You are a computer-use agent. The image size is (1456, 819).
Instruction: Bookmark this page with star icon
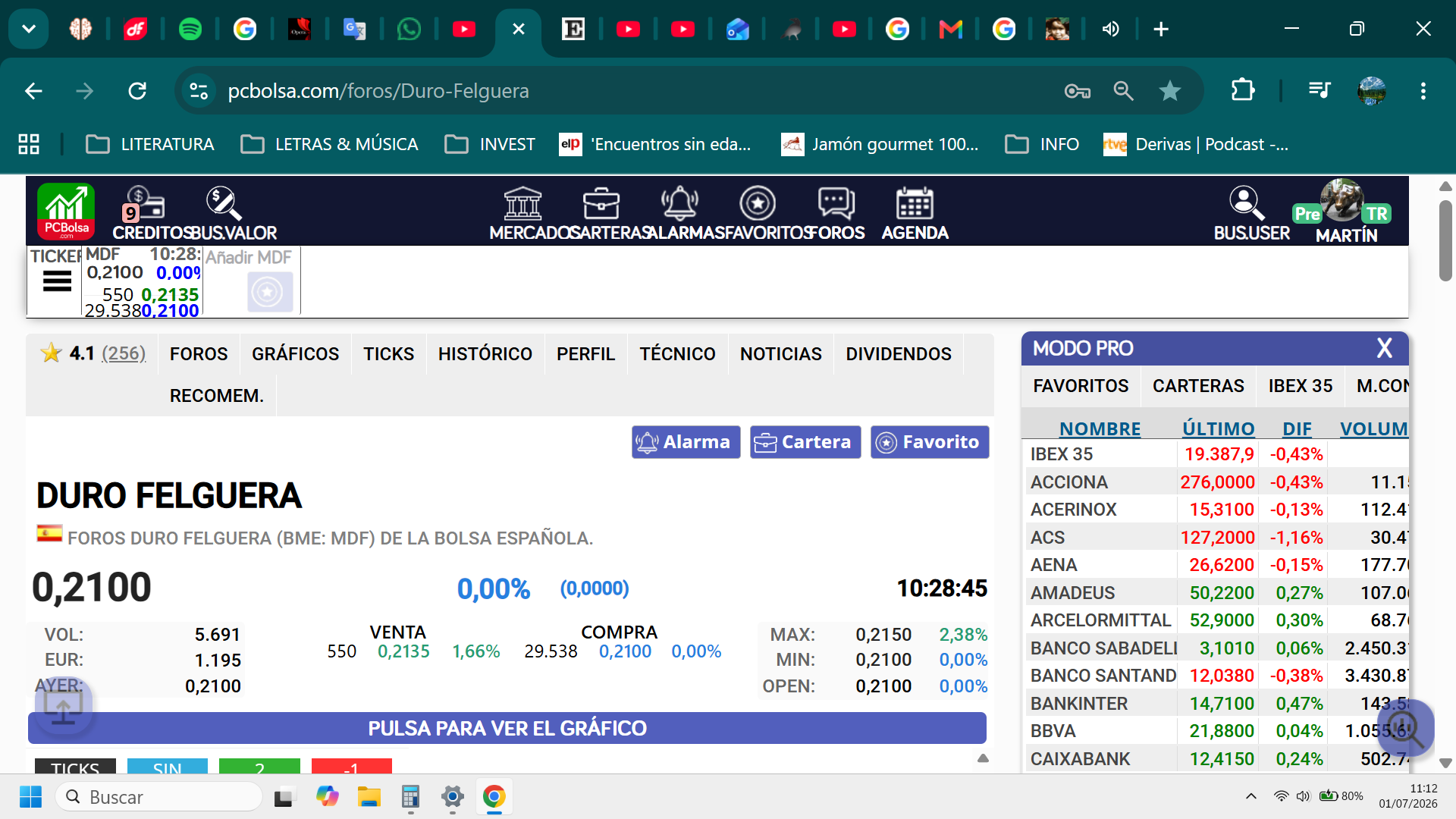coord(1170,91)
